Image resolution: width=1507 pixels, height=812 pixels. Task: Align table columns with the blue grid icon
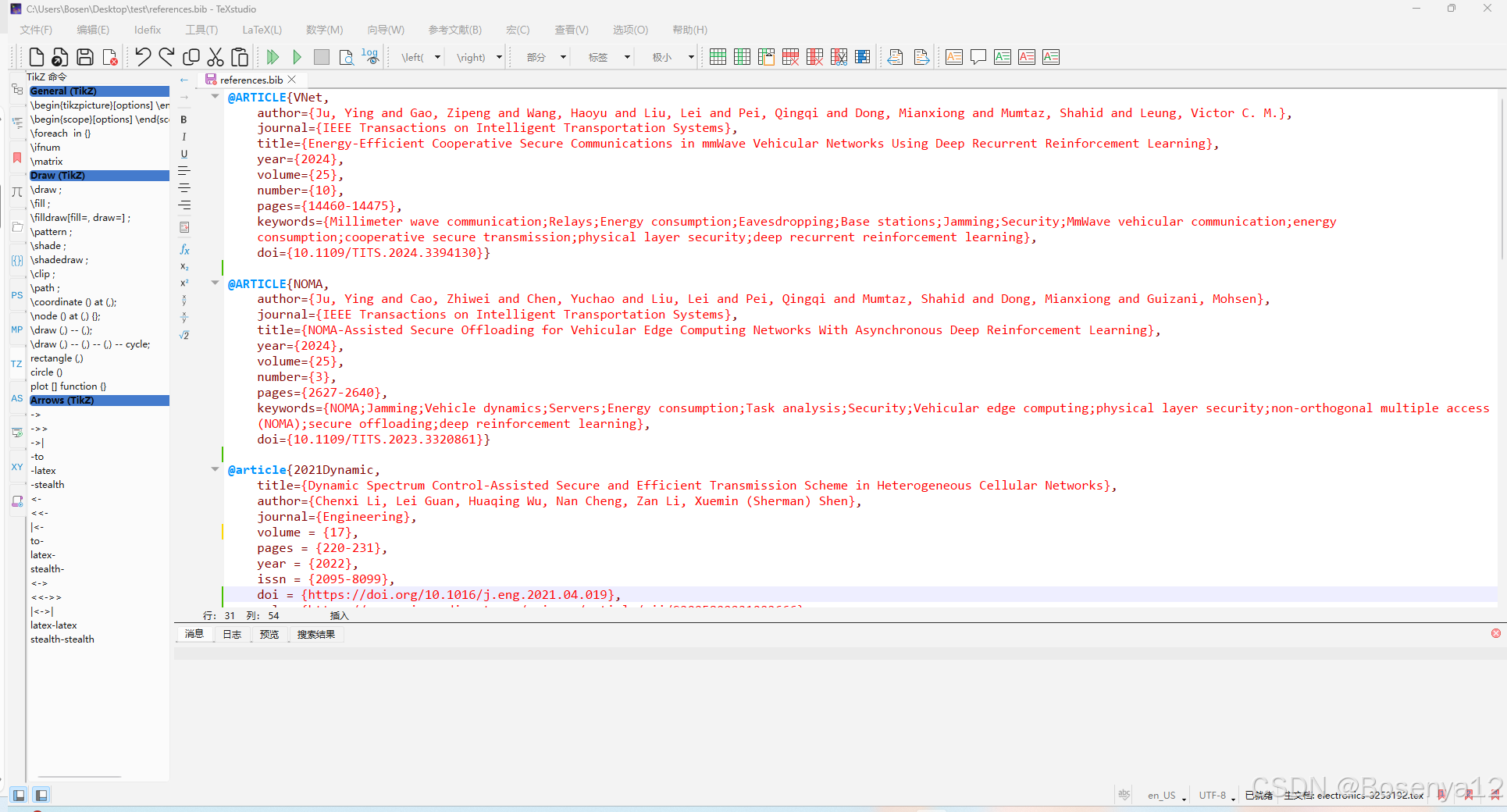(863, 57)
